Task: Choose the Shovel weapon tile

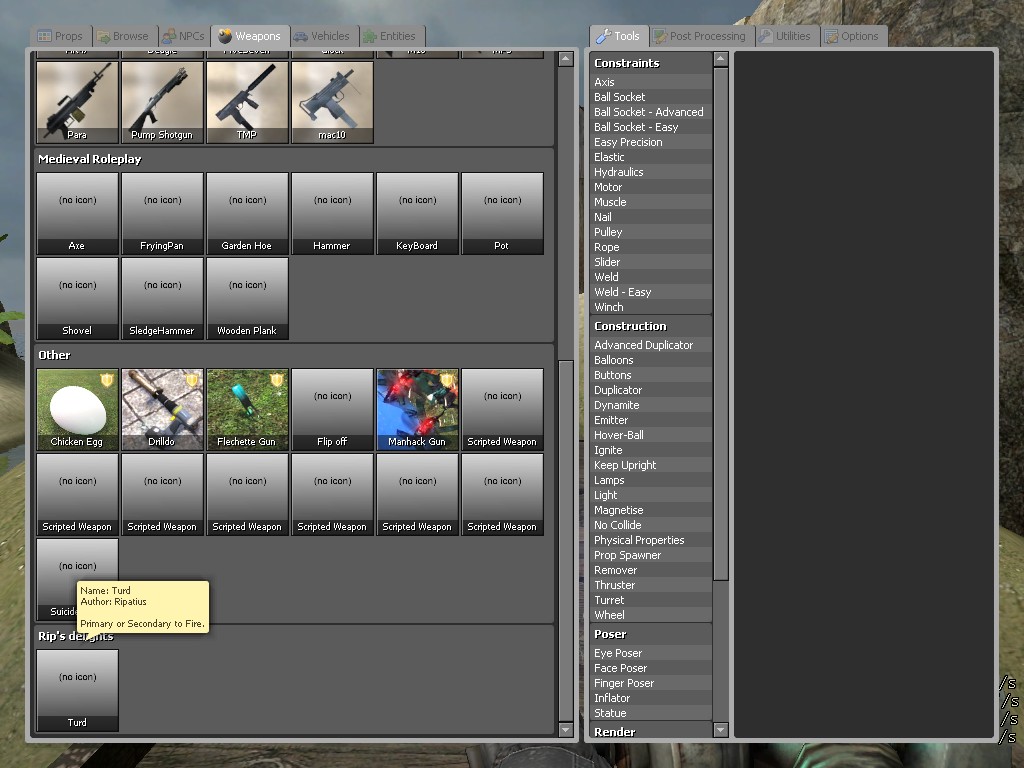Action: [77, 298]
